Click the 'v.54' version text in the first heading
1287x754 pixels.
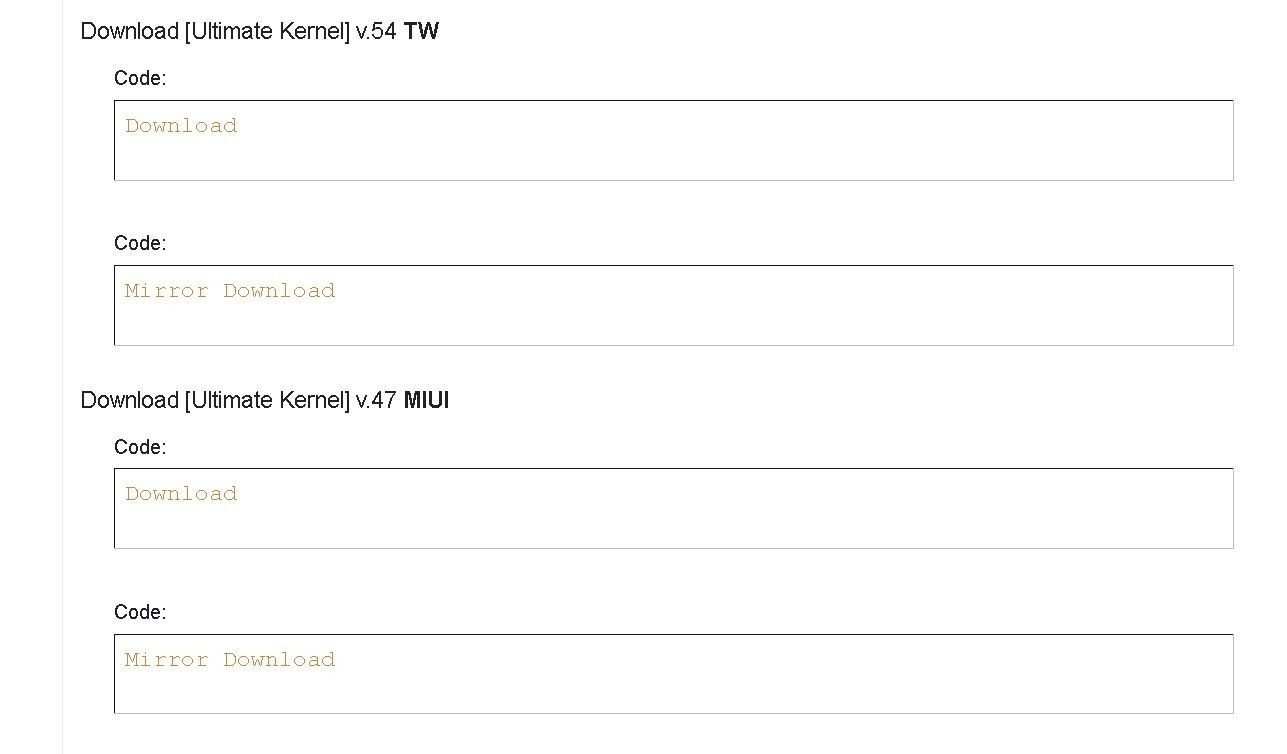click(x=377, y=31)
